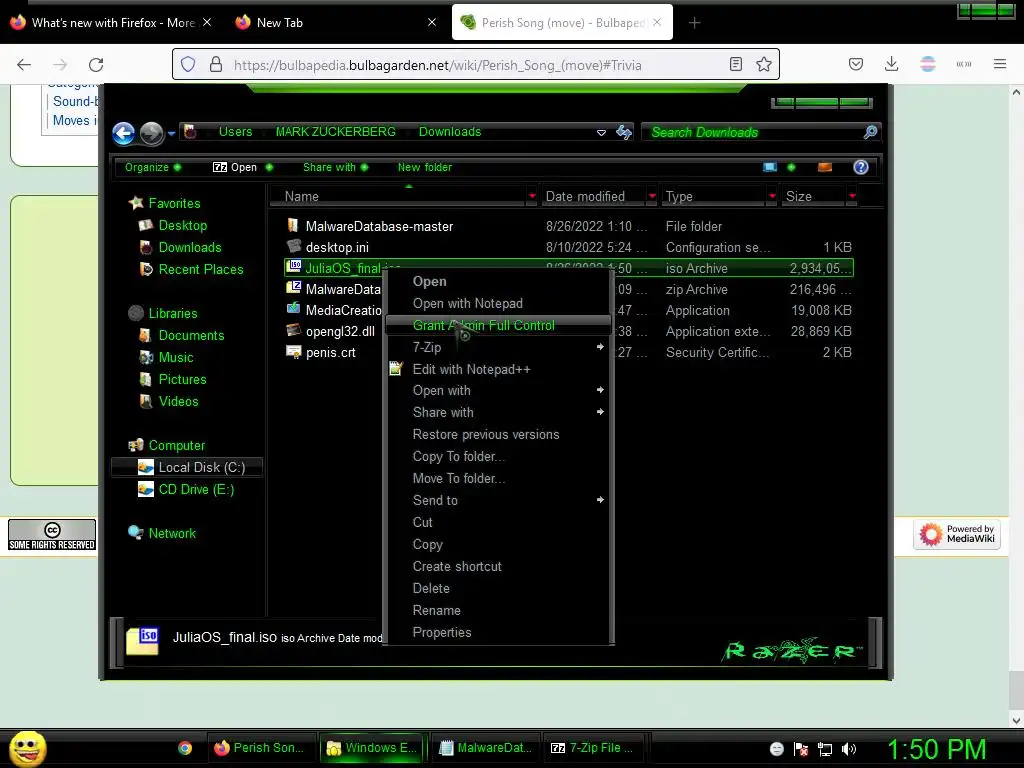Screen dimensions: 1024x768
Task: Open the Firefox hamburger menu
Action: coord(999,64)
